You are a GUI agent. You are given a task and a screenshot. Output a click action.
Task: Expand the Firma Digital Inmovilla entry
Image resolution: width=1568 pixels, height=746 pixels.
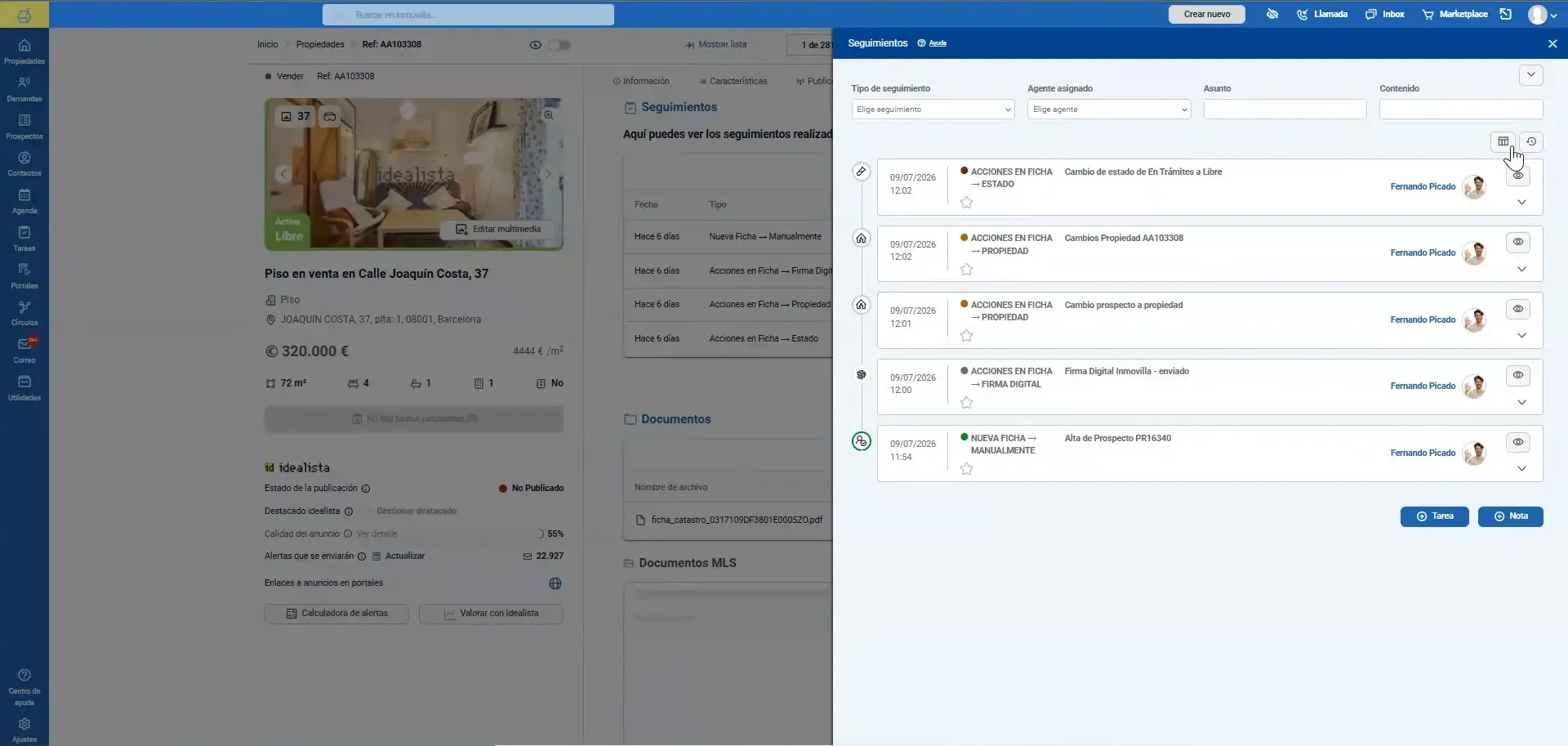1521,403
